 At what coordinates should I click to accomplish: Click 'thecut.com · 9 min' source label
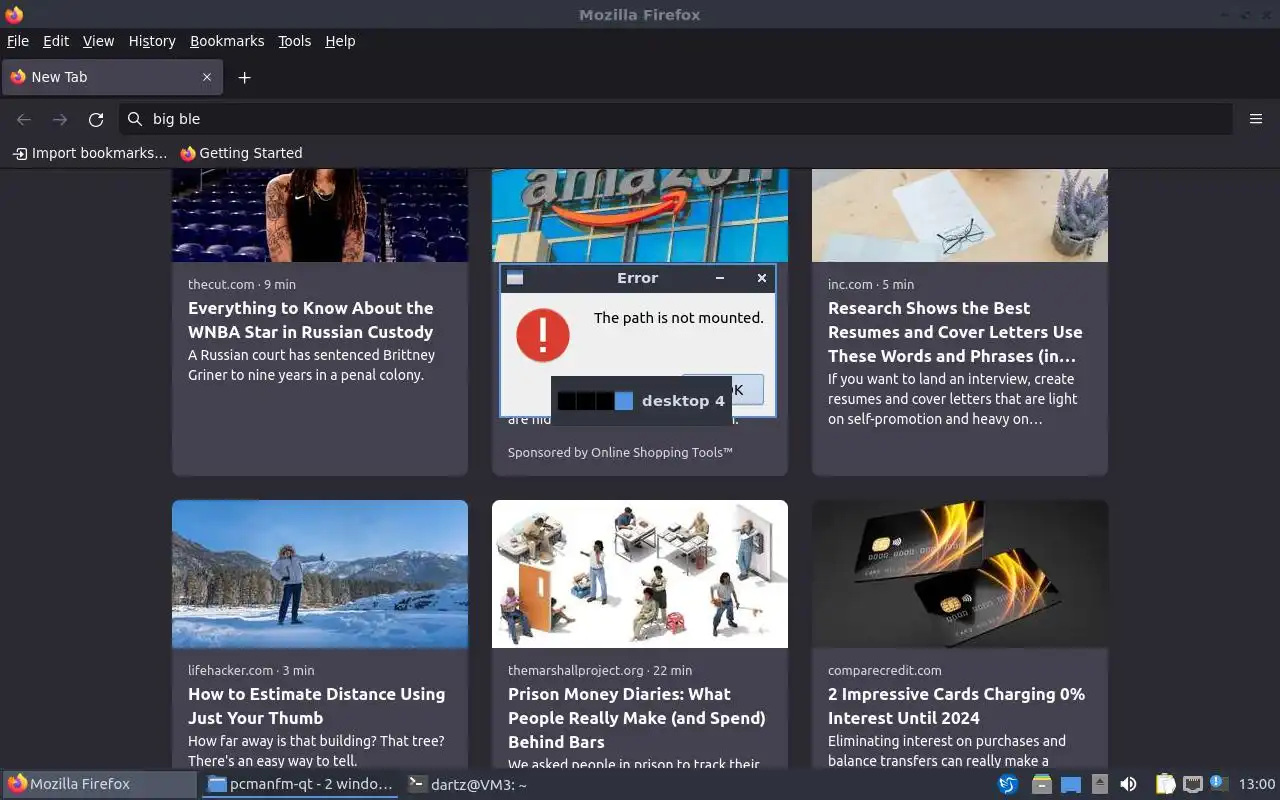(x=242, y=284)
